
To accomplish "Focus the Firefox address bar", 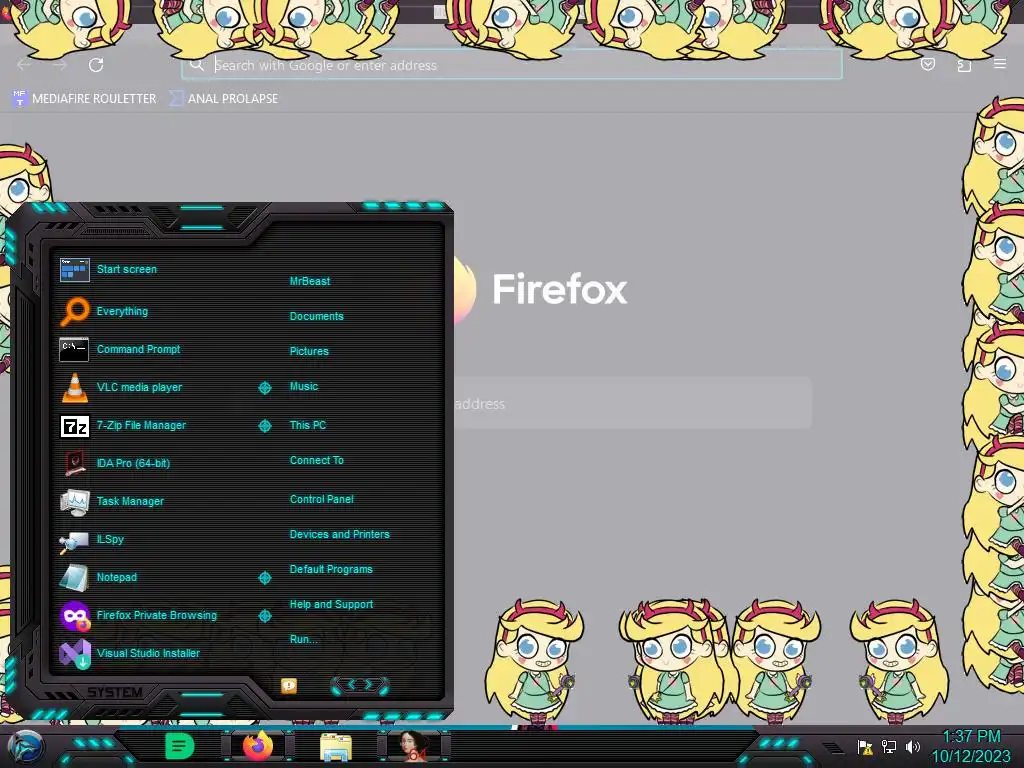I will (x=511, y=65).
